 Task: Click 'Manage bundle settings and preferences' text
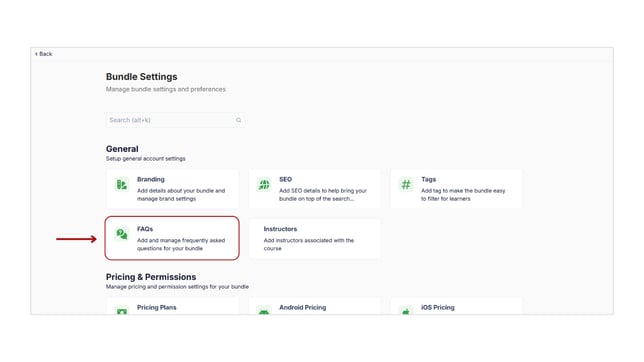pos(166,89)
